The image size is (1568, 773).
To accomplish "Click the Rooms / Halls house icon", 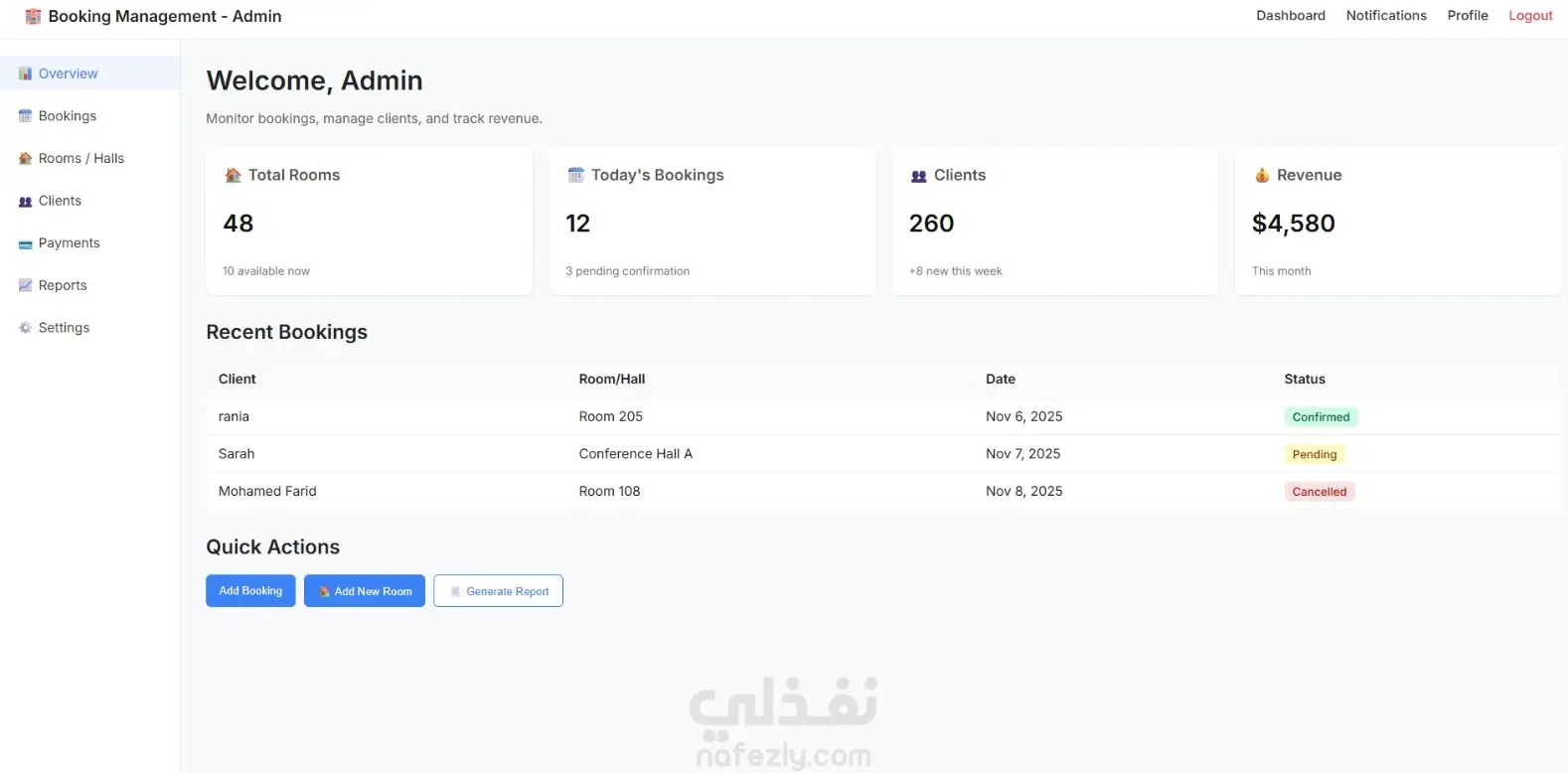I will tap(25, 159).
